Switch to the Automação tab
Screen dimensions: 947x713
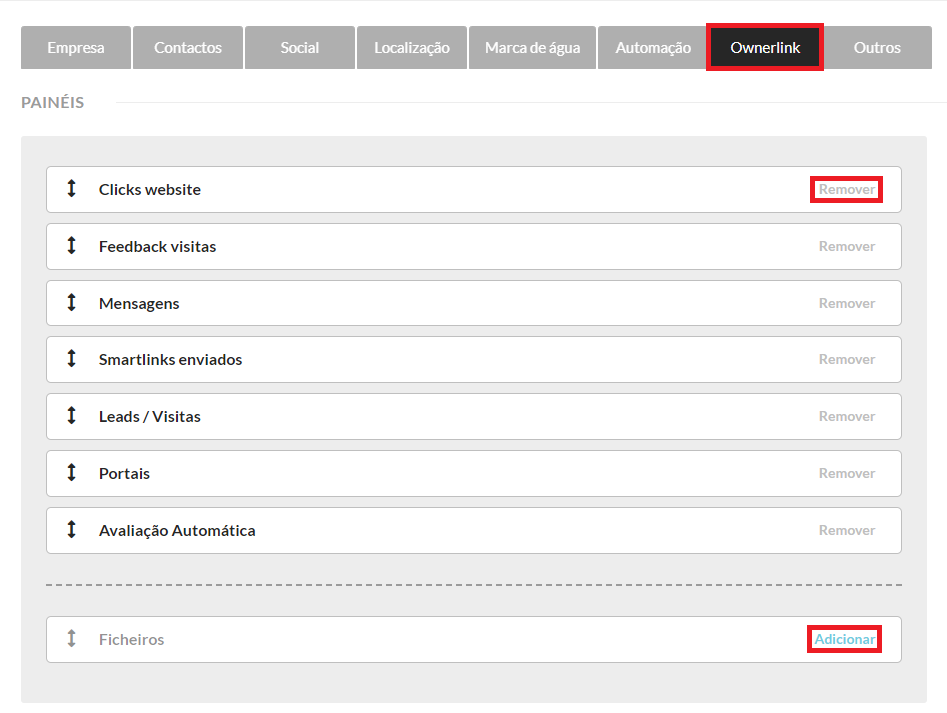653,48
